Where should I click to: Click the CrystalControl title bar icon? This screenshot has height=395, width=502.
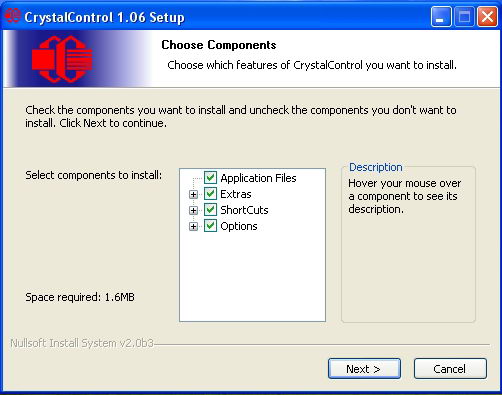13,15
